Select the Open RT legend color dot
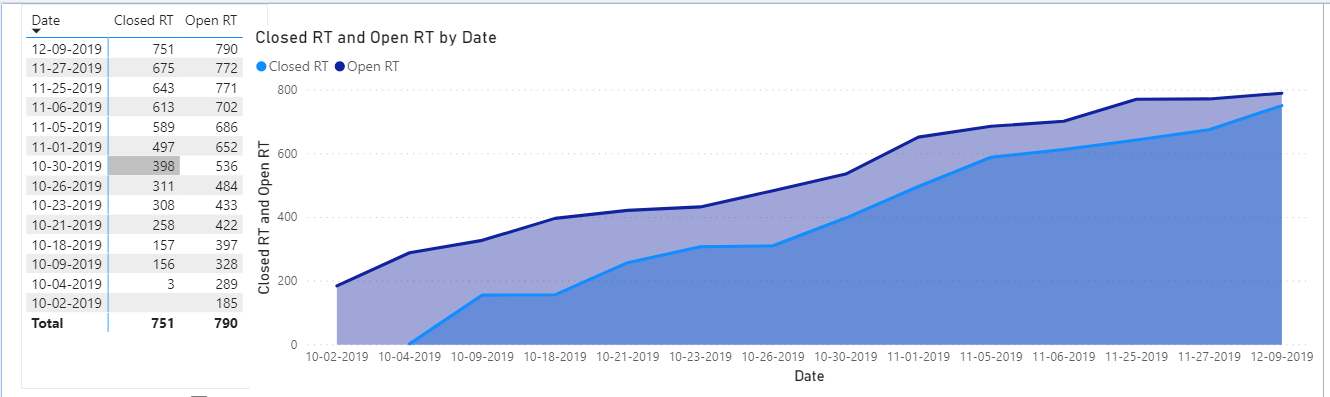 pos(340,67)
